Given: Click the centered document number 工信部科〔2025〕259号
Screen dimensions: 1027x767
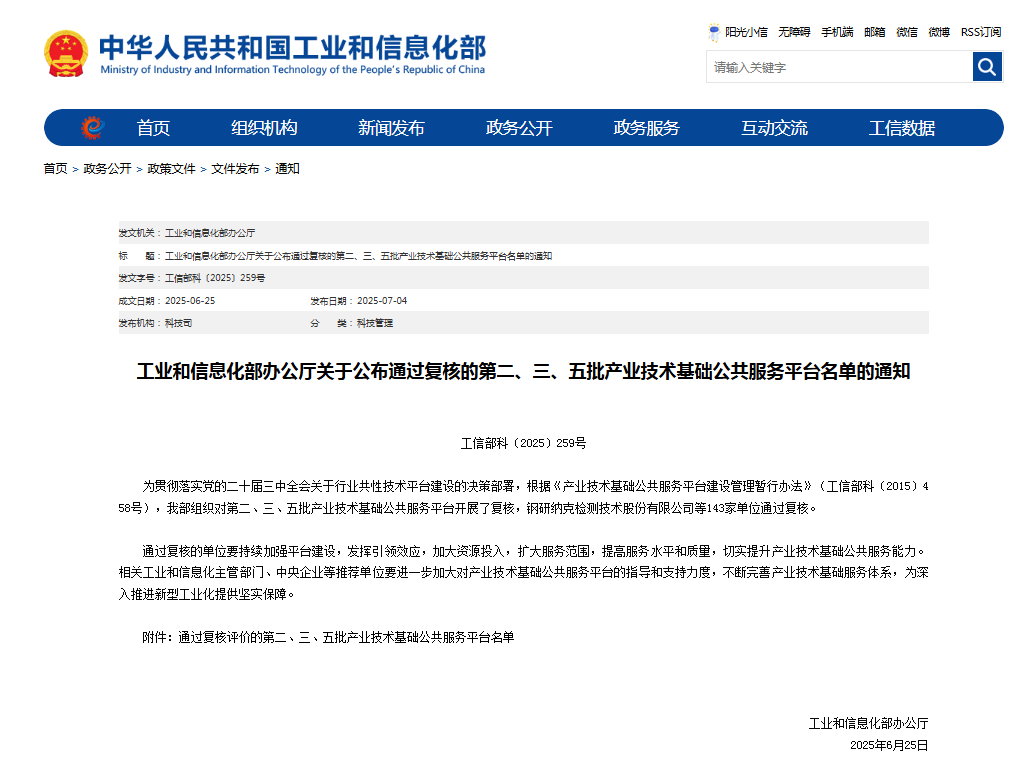Looking at the screenshot, I should (x=523, y=443).
